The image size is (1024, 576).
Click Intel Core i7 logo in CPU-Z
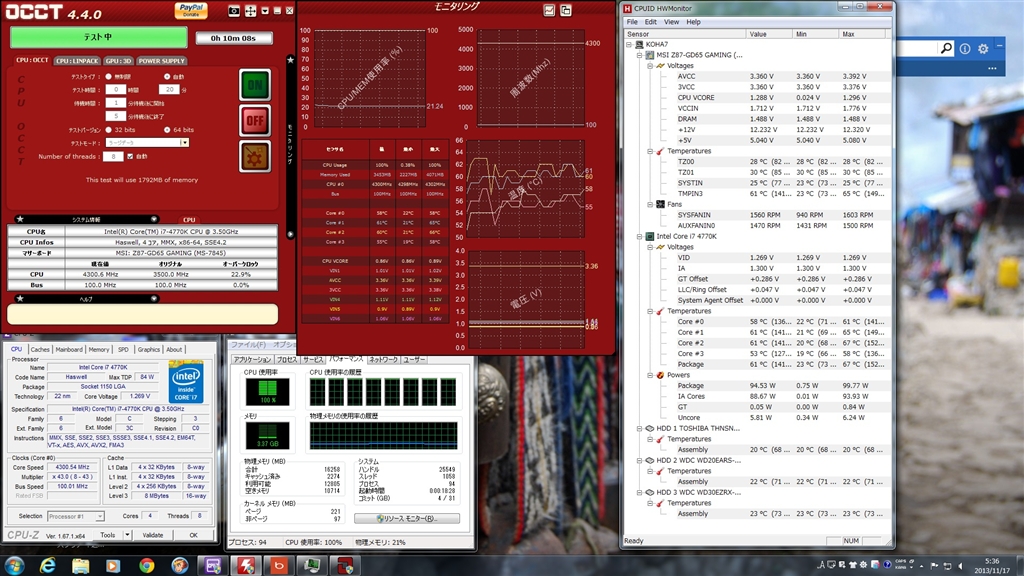pyautogui.click(x=186, y=381)
